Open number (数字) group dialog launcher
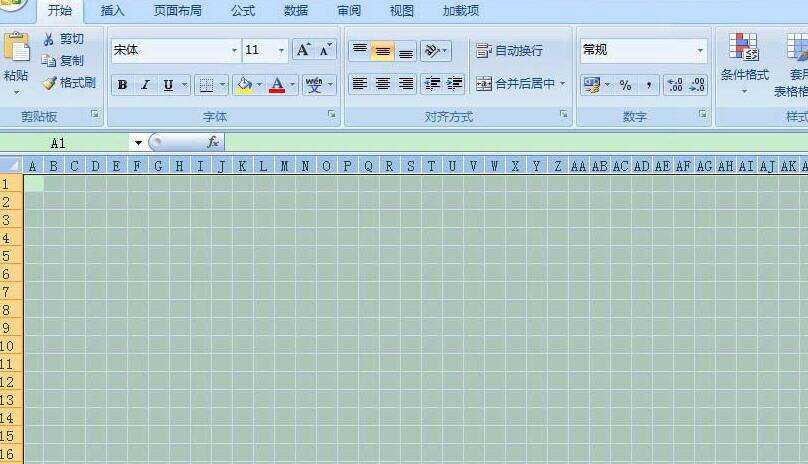Image resolution: width=808 pixels, height=464 pixels. tap(702, 114)
